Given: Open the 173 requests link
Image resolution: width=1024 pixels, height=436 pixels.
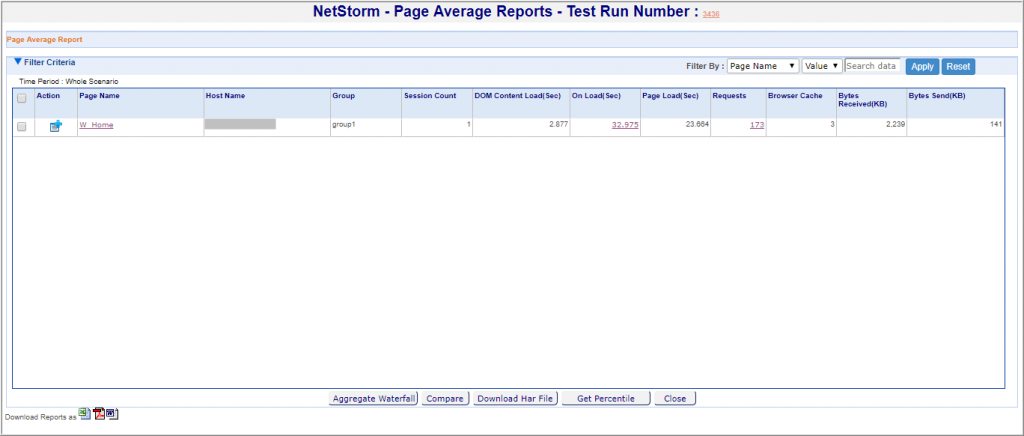Looking at the screenshot, I should 757,125.
